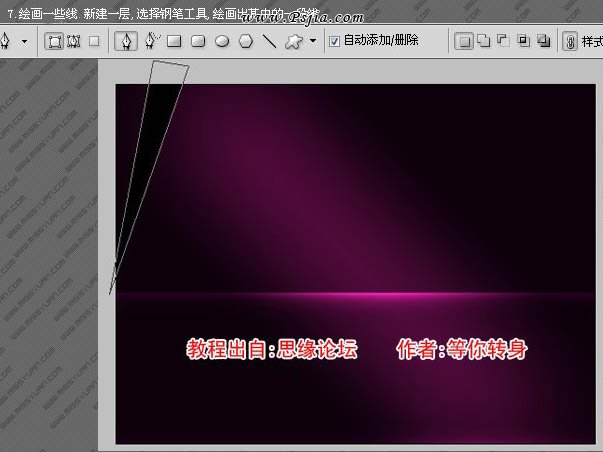This screenshot has width=603, height=452.
Task: Click the pink horizon glow line on canvas
Action: (x=356, y=295)
